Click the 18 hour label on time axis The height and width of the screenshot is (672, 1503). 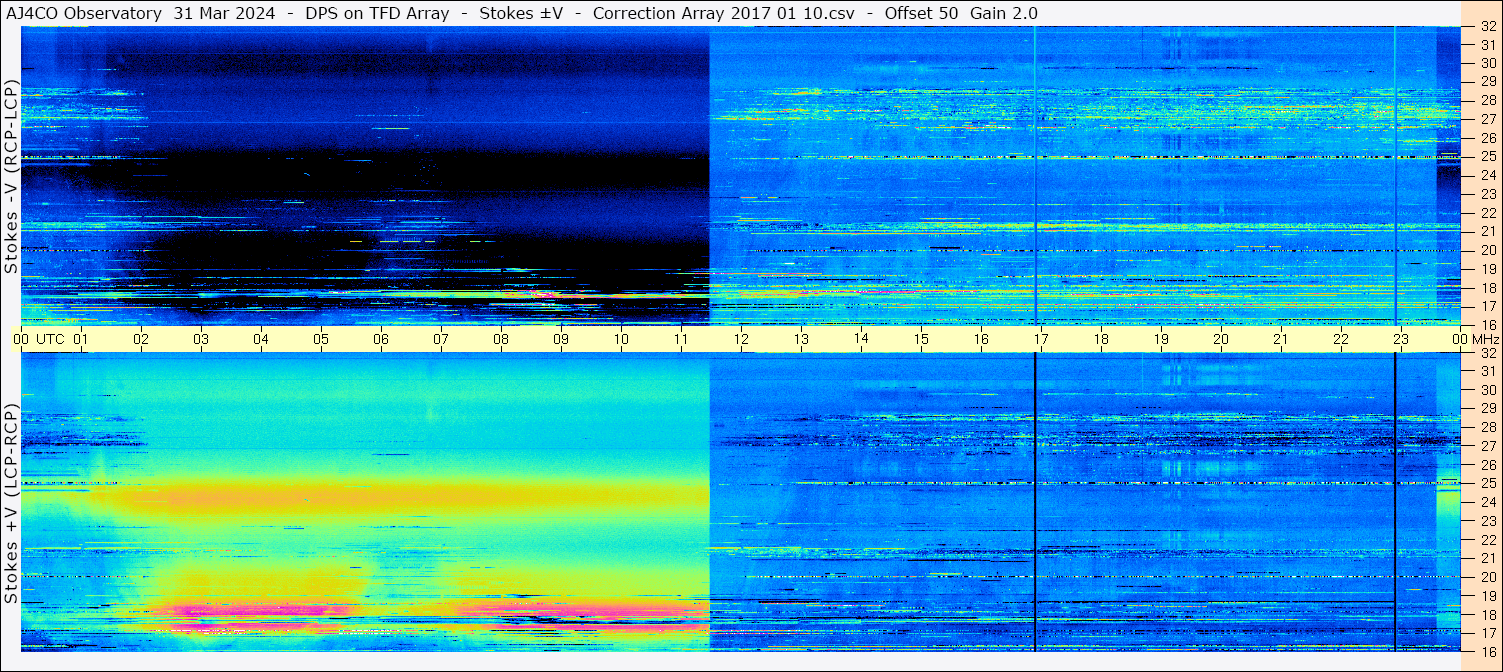tap(1101, 339)
